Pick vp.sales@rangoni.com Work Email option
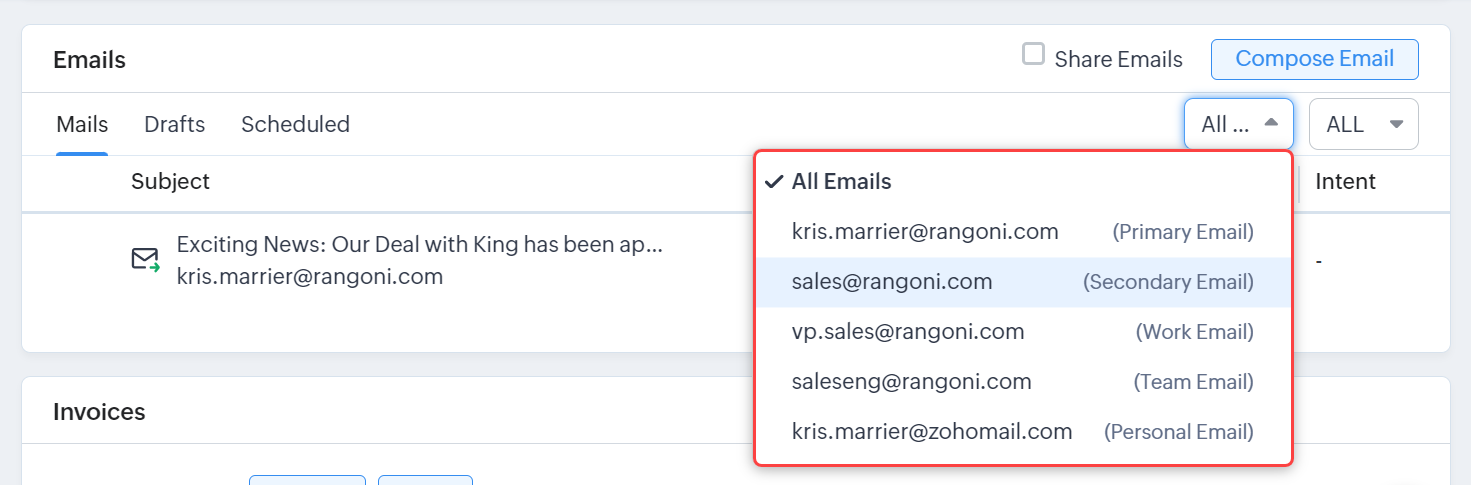Image resolution: width=1471 pixels, height=485 pixels. tap(1022, 332)
